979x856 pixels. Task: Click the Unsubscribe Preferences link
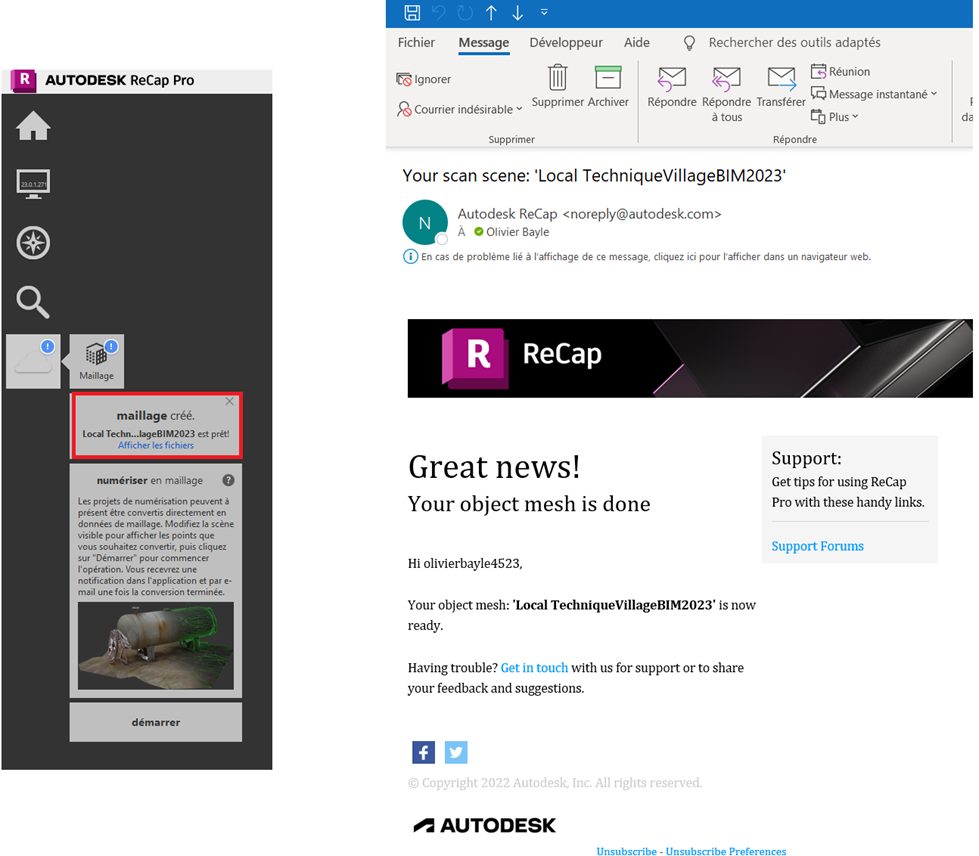726,851
